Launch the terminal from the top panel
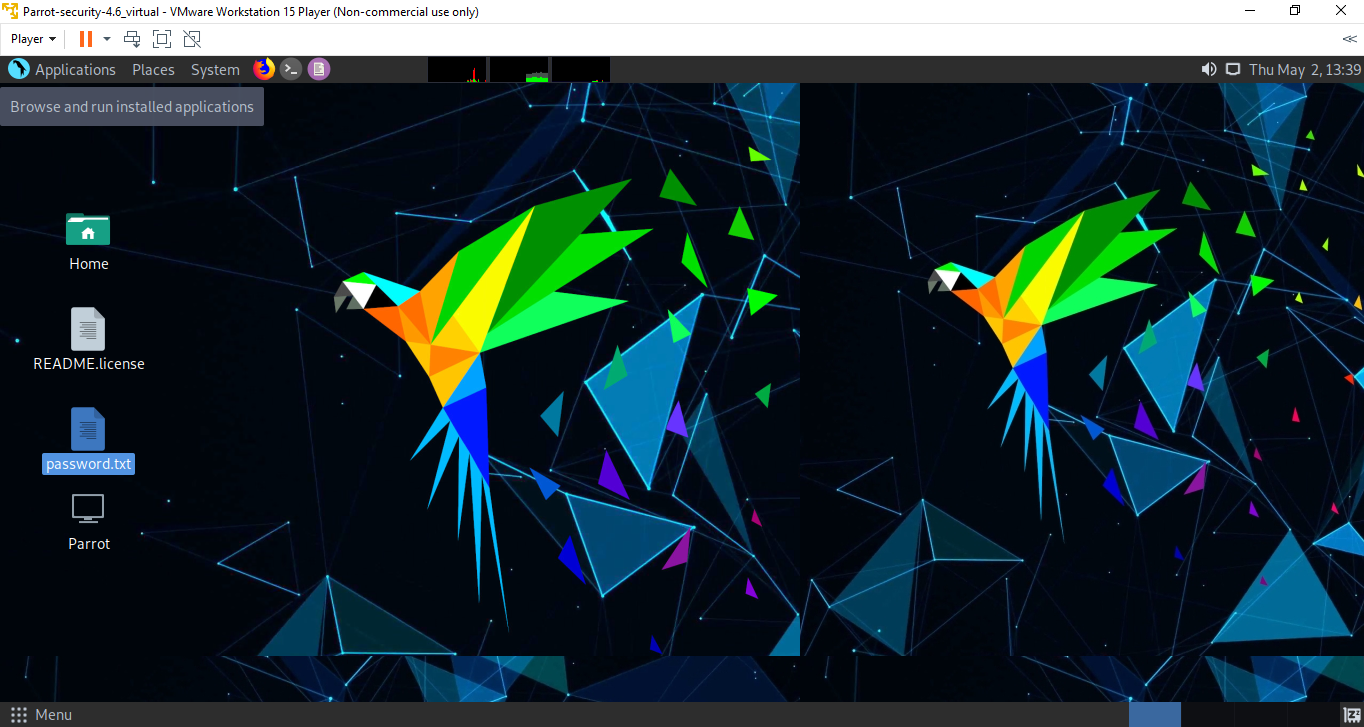The height and width of the screenshot is (727, 1364). click(291, 69)
